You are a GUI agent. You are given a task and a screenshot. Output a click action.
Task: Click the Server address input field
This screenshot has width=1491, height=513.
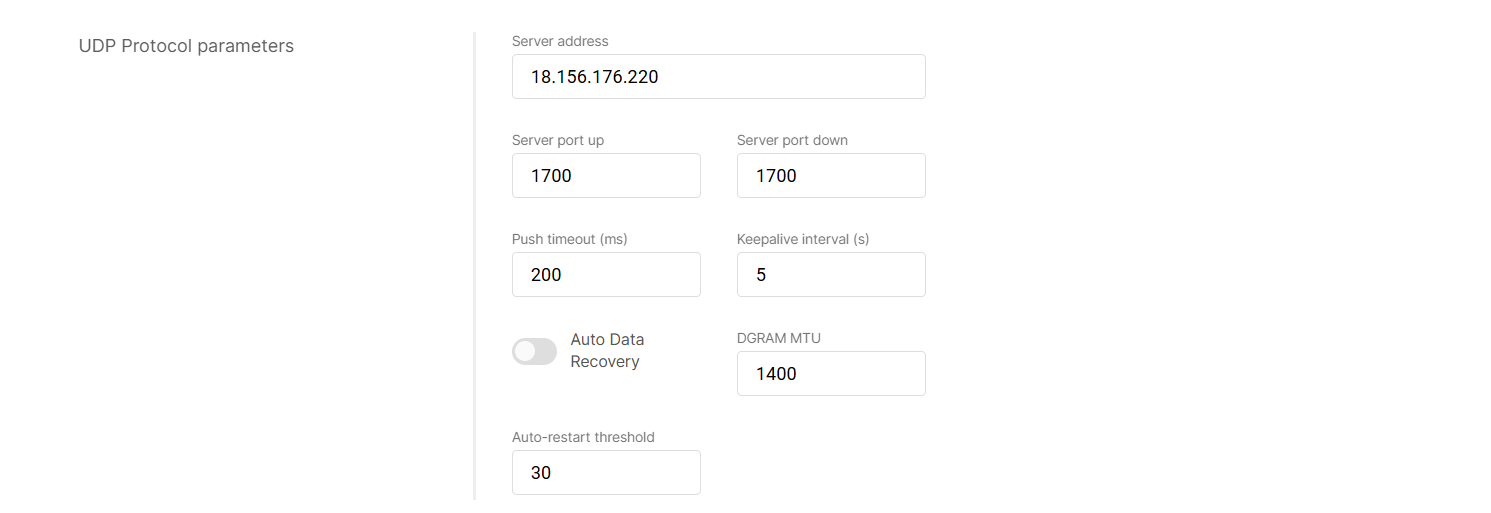[x=718, y=76]
